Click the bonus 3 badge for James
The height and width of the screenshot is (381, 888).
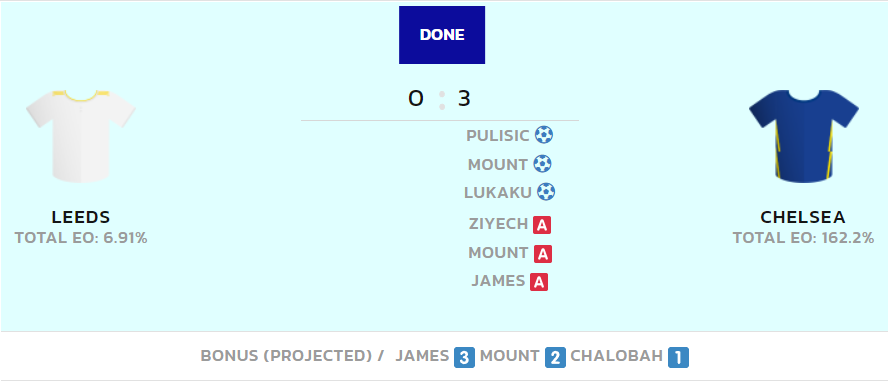[x=464, y=357]
